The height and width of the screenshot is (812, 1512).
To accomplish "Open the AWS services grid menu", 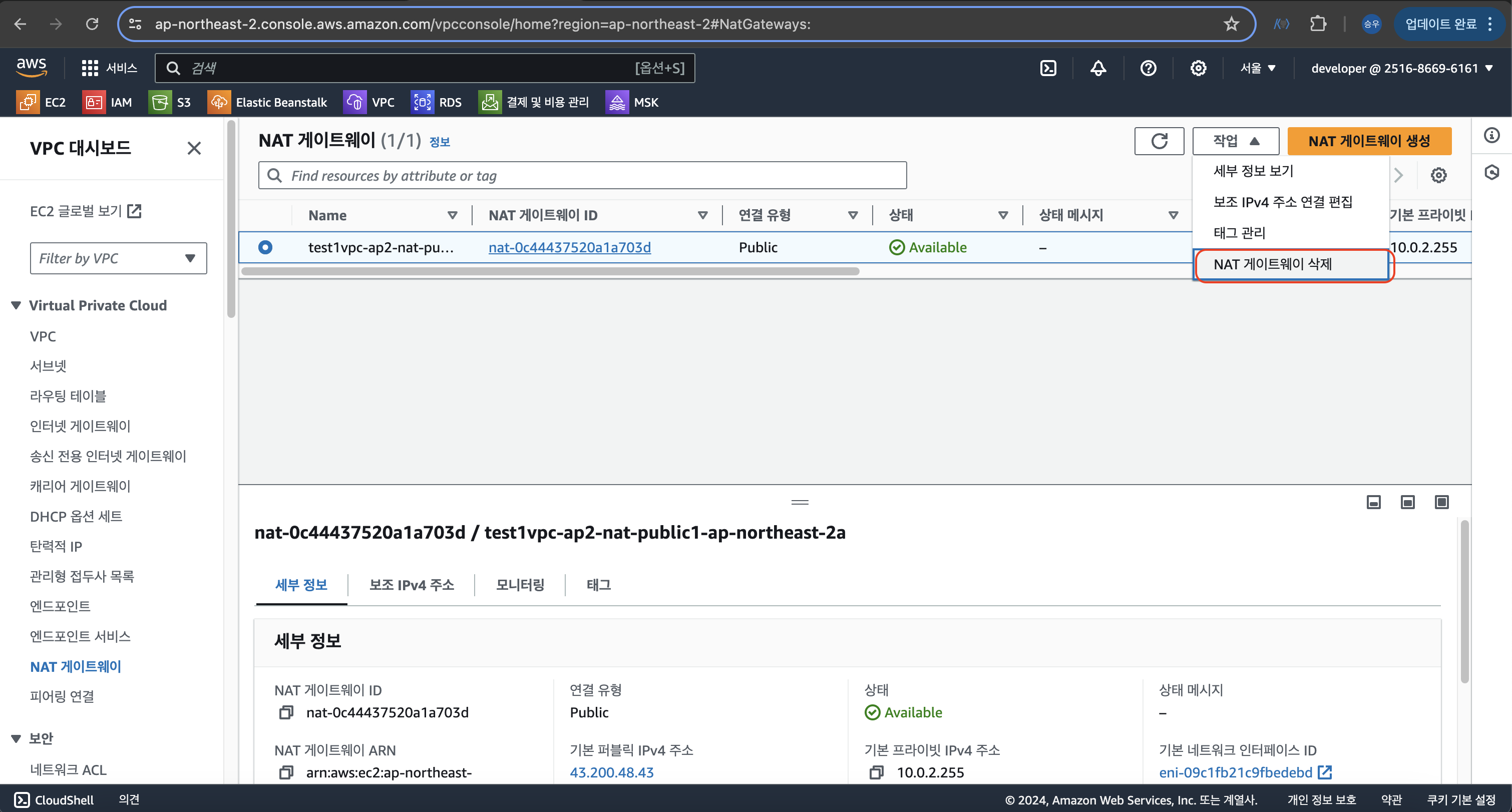I will click(90, 68).
